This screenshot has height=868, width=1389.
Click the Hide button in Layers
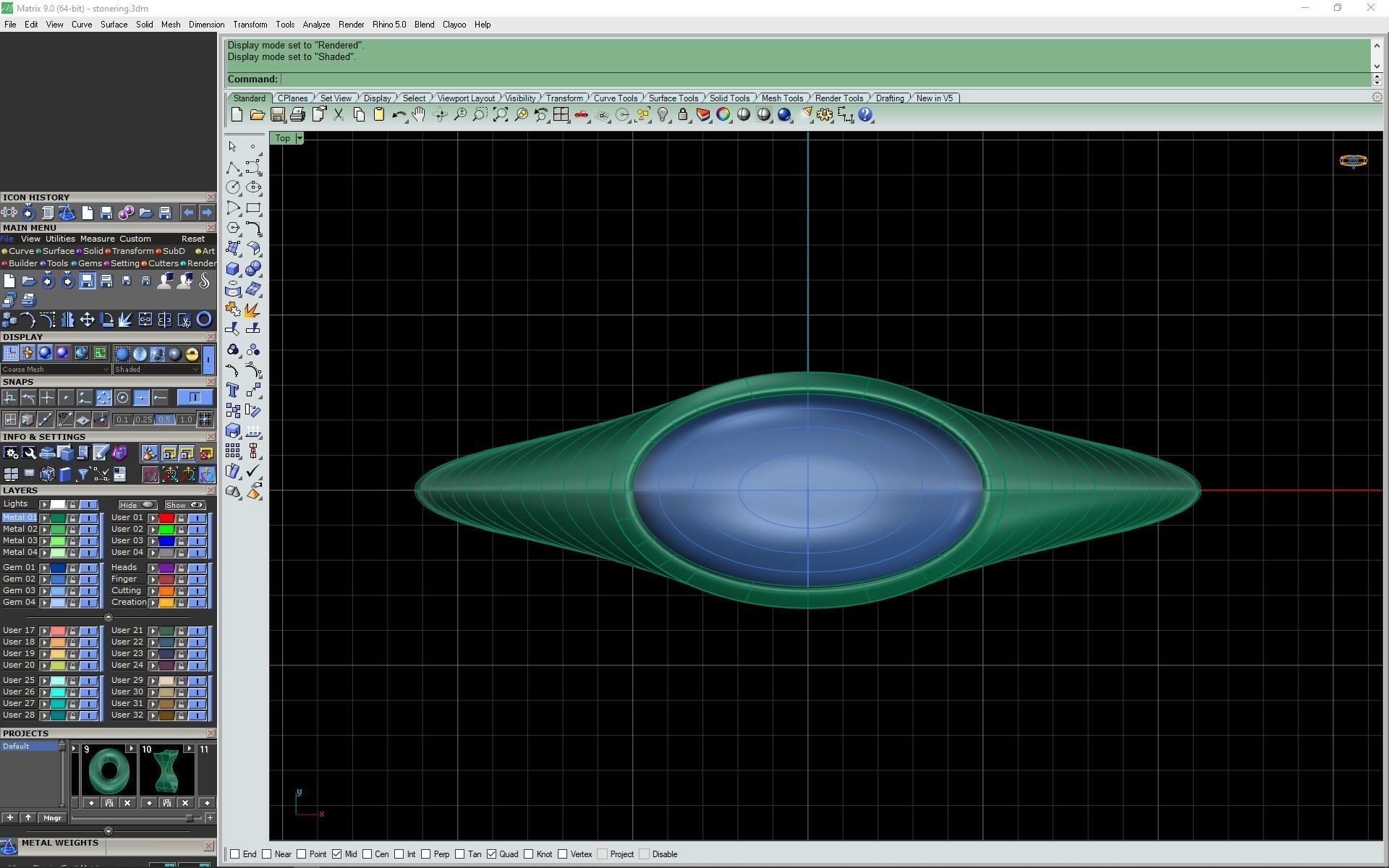pos(137,505)
